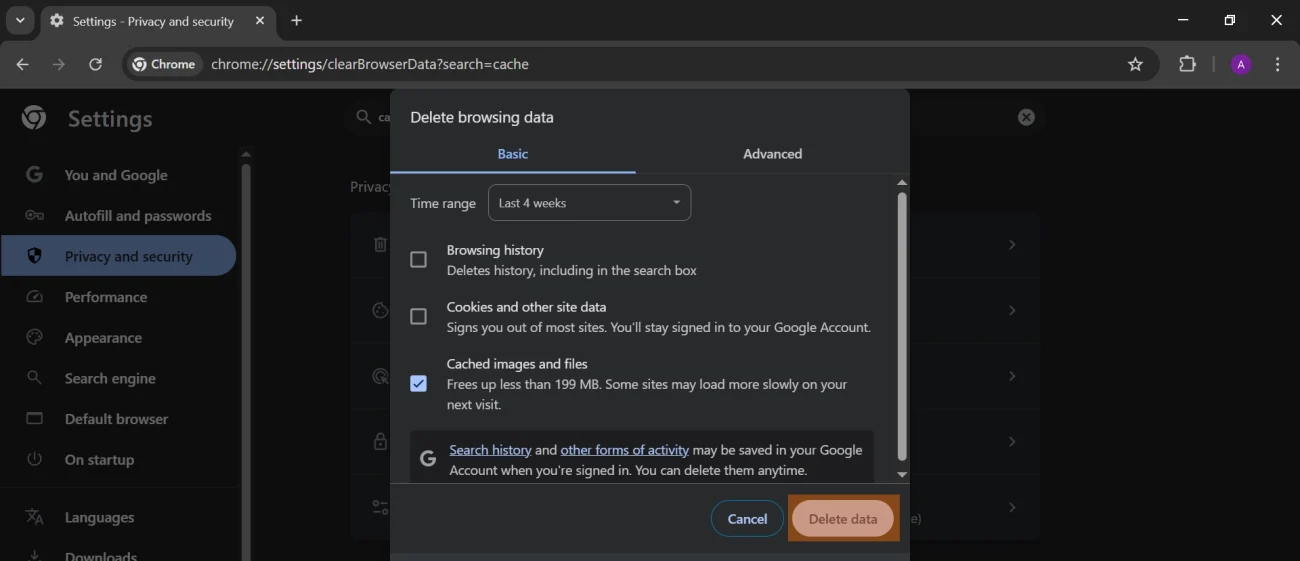Click the back navigation arrow

coord(22,64)
